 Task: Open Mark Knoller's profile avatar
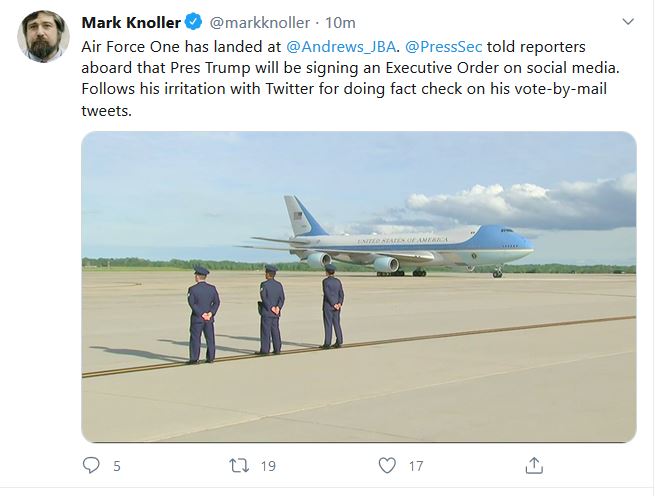pos(42,38)
